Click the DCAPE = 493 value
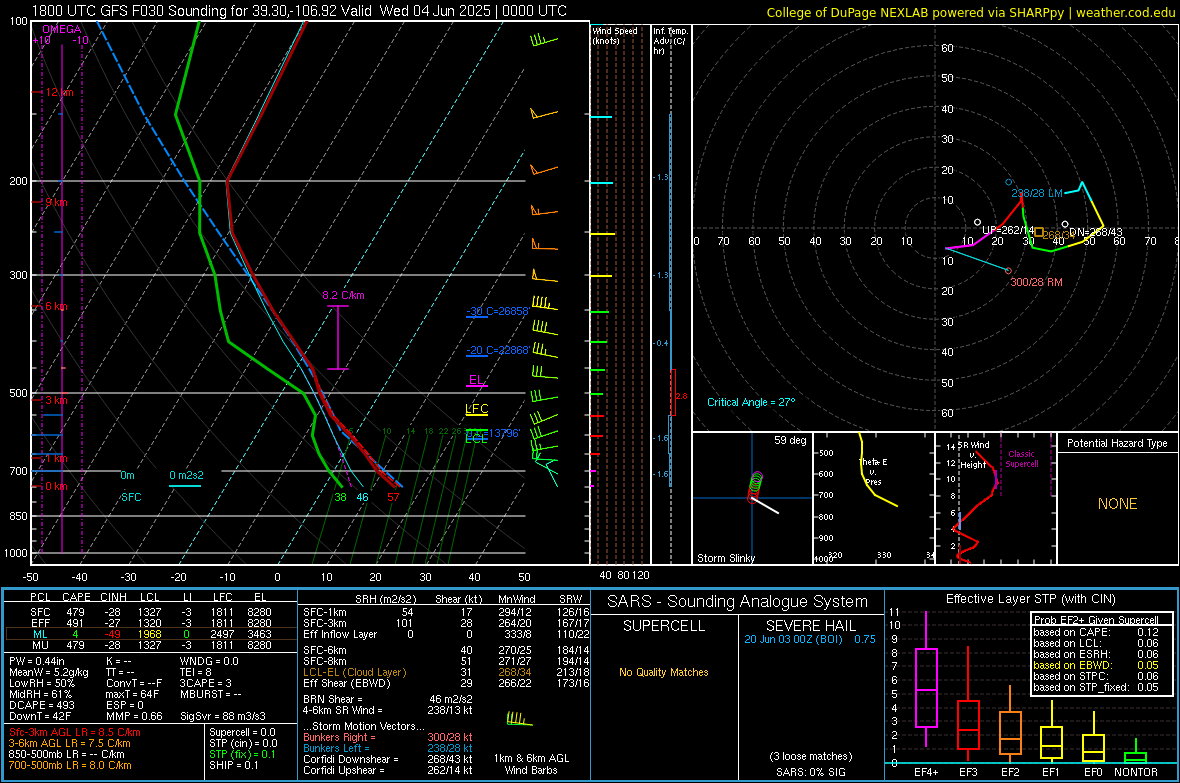 coord(41,705)
